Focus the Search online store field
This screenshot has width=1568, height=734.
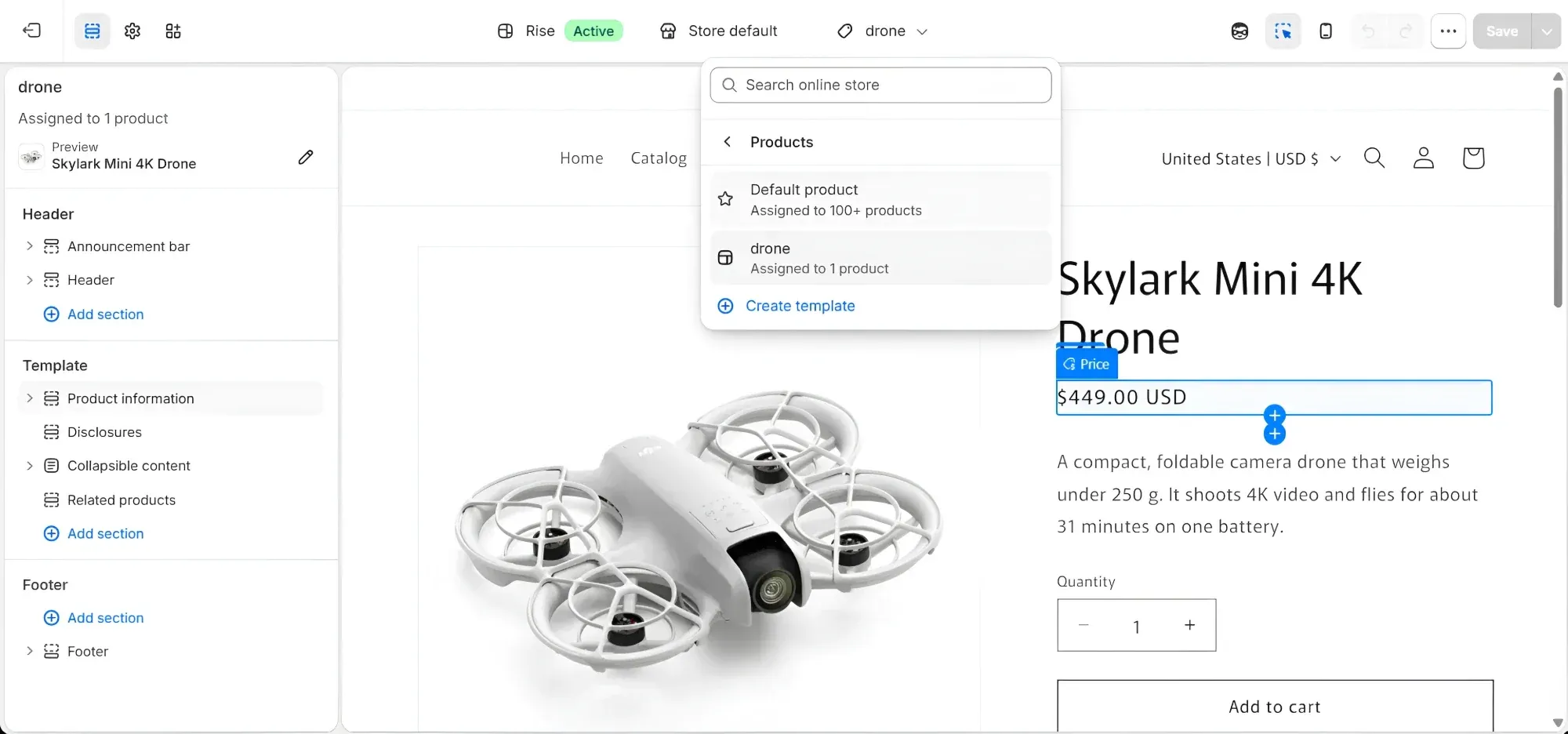tap(880, 85)
